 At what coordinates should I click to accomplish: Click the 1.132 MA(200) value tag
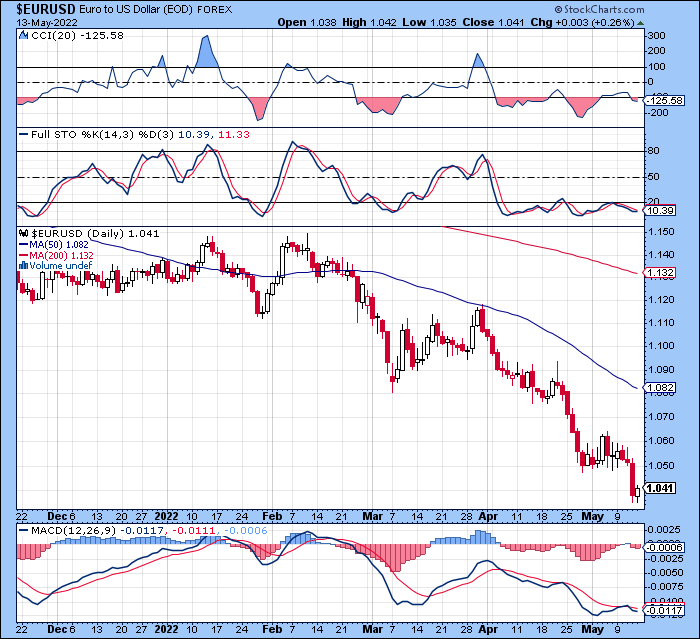pyautogui.click(x=660, y=272)
